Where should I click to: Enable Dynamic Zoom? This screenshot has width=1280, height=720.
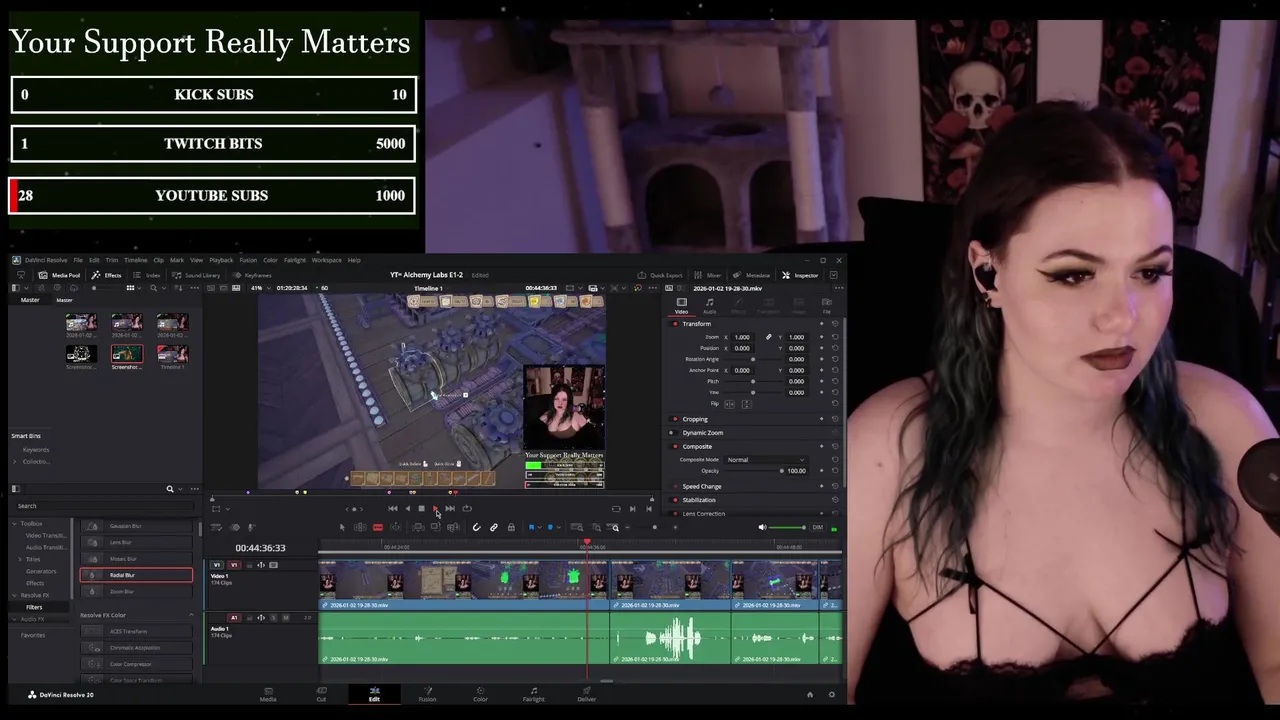click(672, 432)
